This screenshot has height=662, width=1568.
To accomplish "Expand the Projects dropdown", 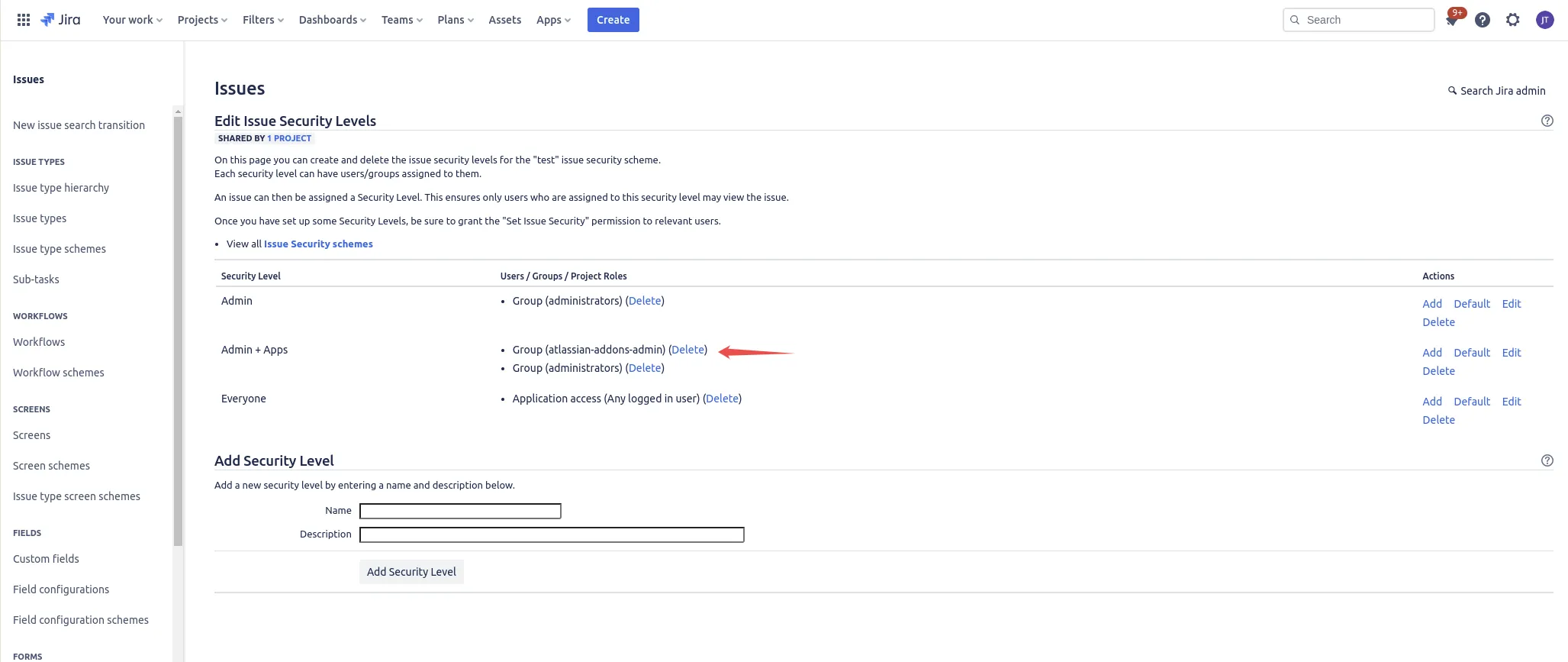I will (202, 20).
